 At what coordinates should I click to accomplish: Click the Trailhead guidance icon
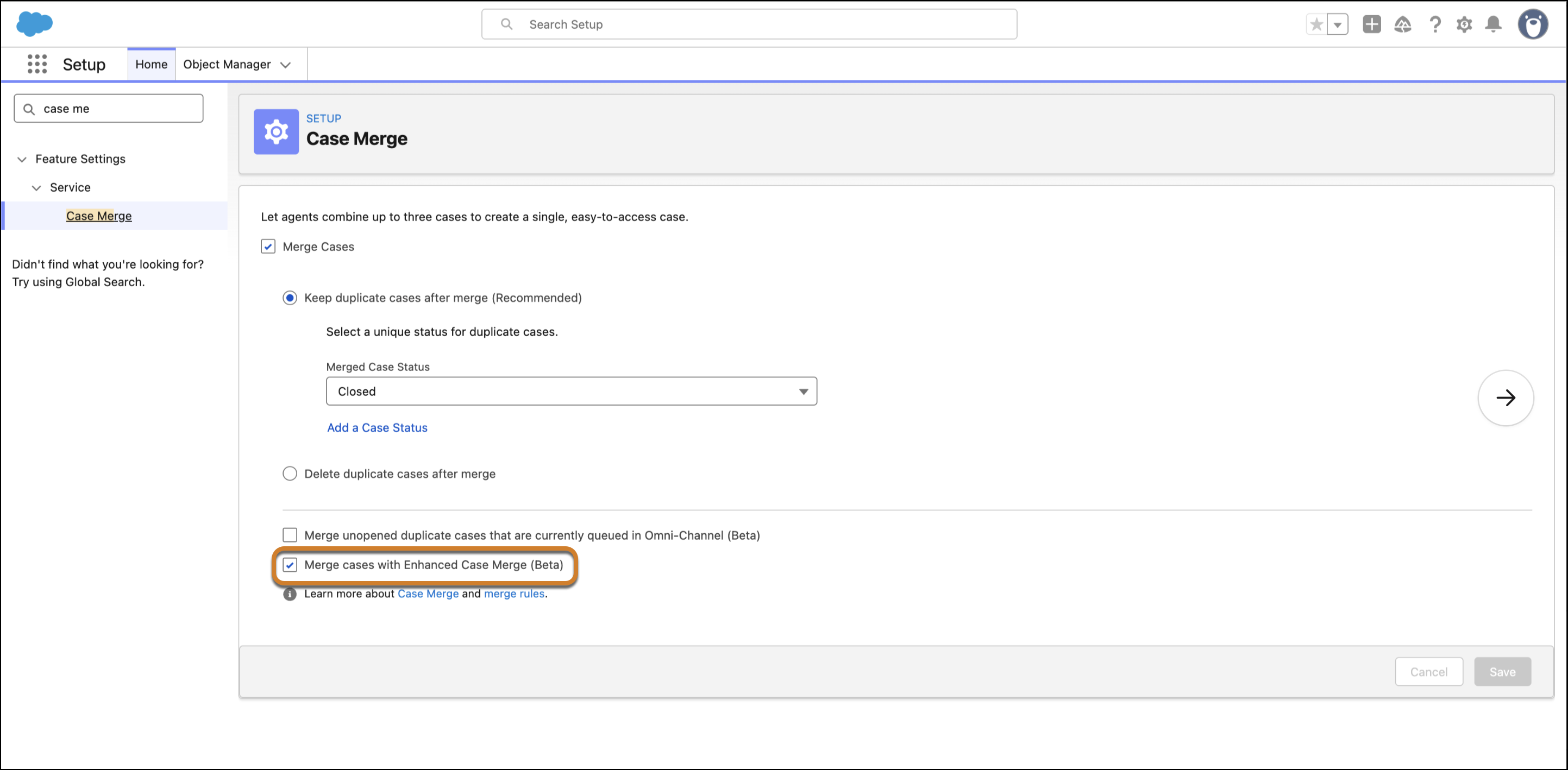tap(1402, 24)
